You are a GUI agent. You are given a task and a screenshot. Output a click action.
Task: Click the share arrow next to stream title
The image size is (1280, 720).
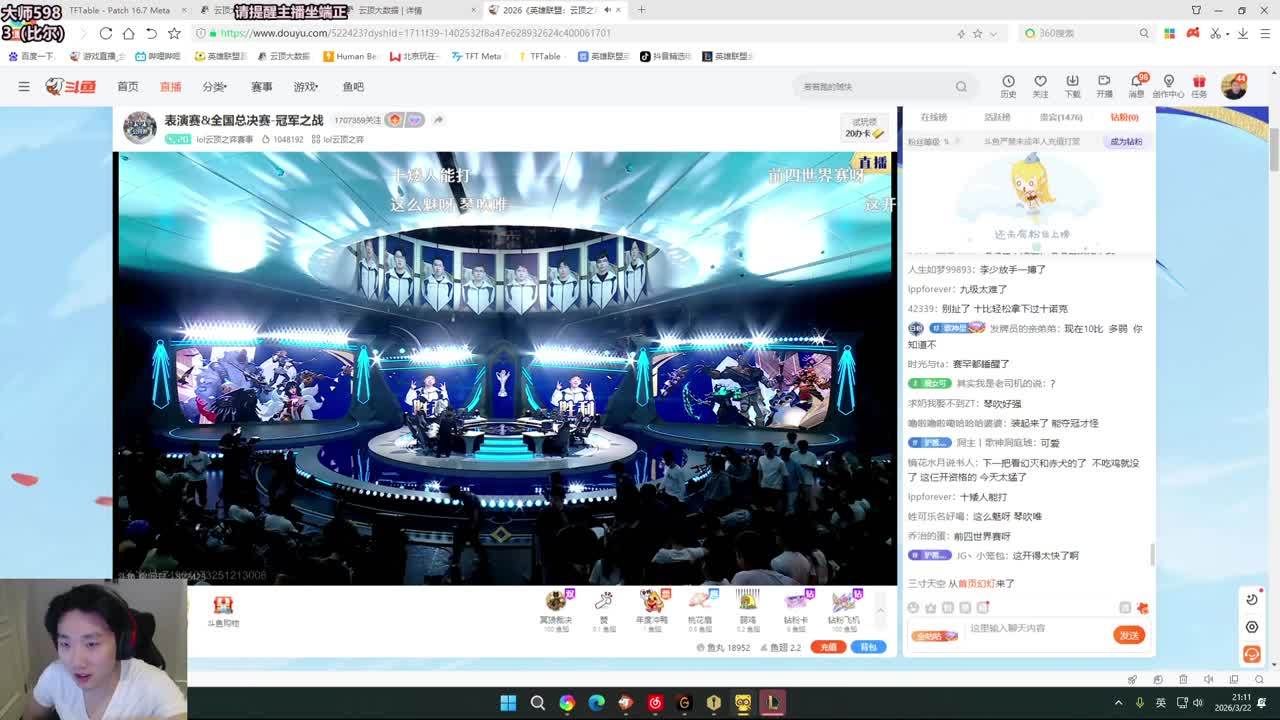[438, 120]
